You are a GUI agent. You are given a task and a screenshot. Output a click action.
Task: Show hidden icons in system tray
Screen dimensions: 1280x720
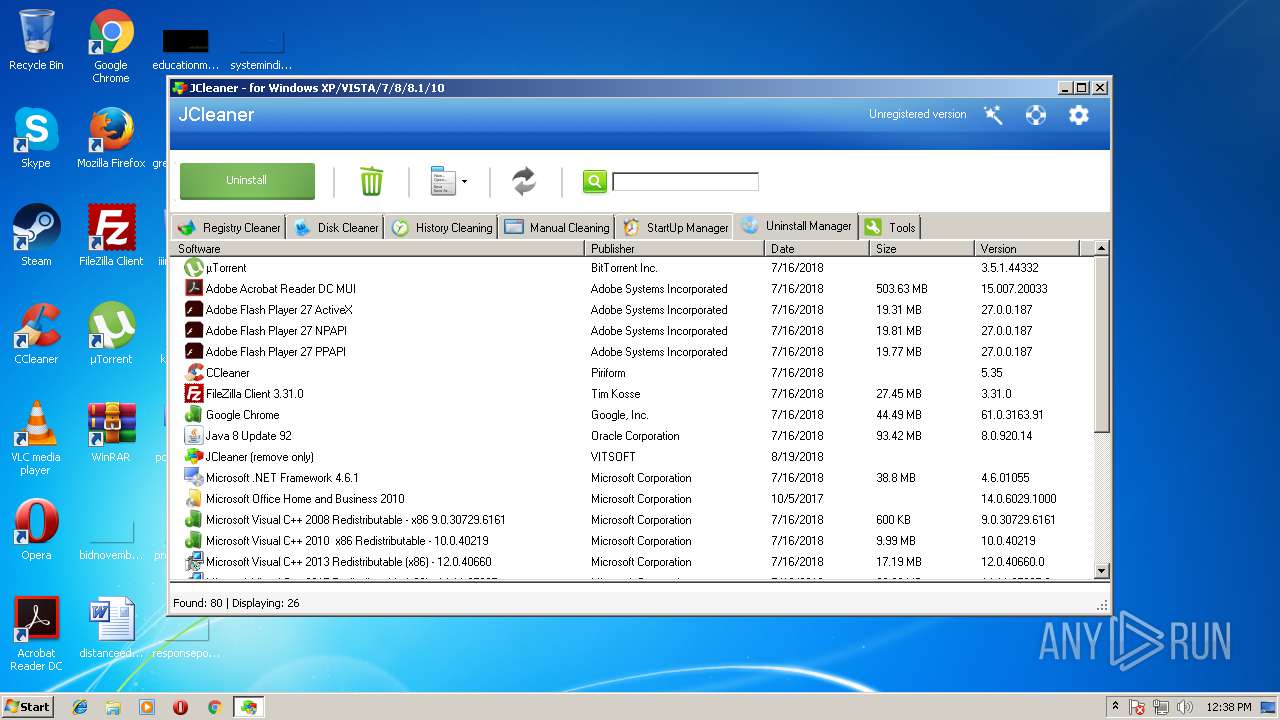(1115, 706)
